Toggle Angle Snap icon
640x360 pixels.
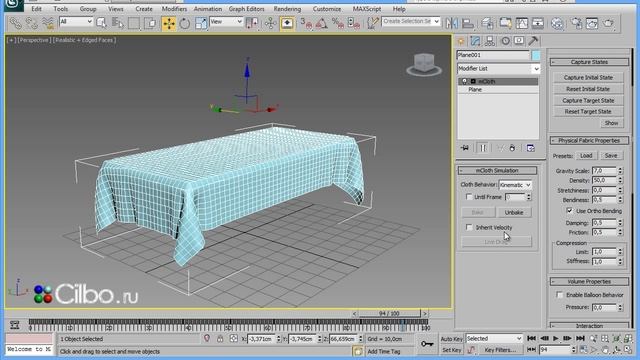click(x=322, y=23)
